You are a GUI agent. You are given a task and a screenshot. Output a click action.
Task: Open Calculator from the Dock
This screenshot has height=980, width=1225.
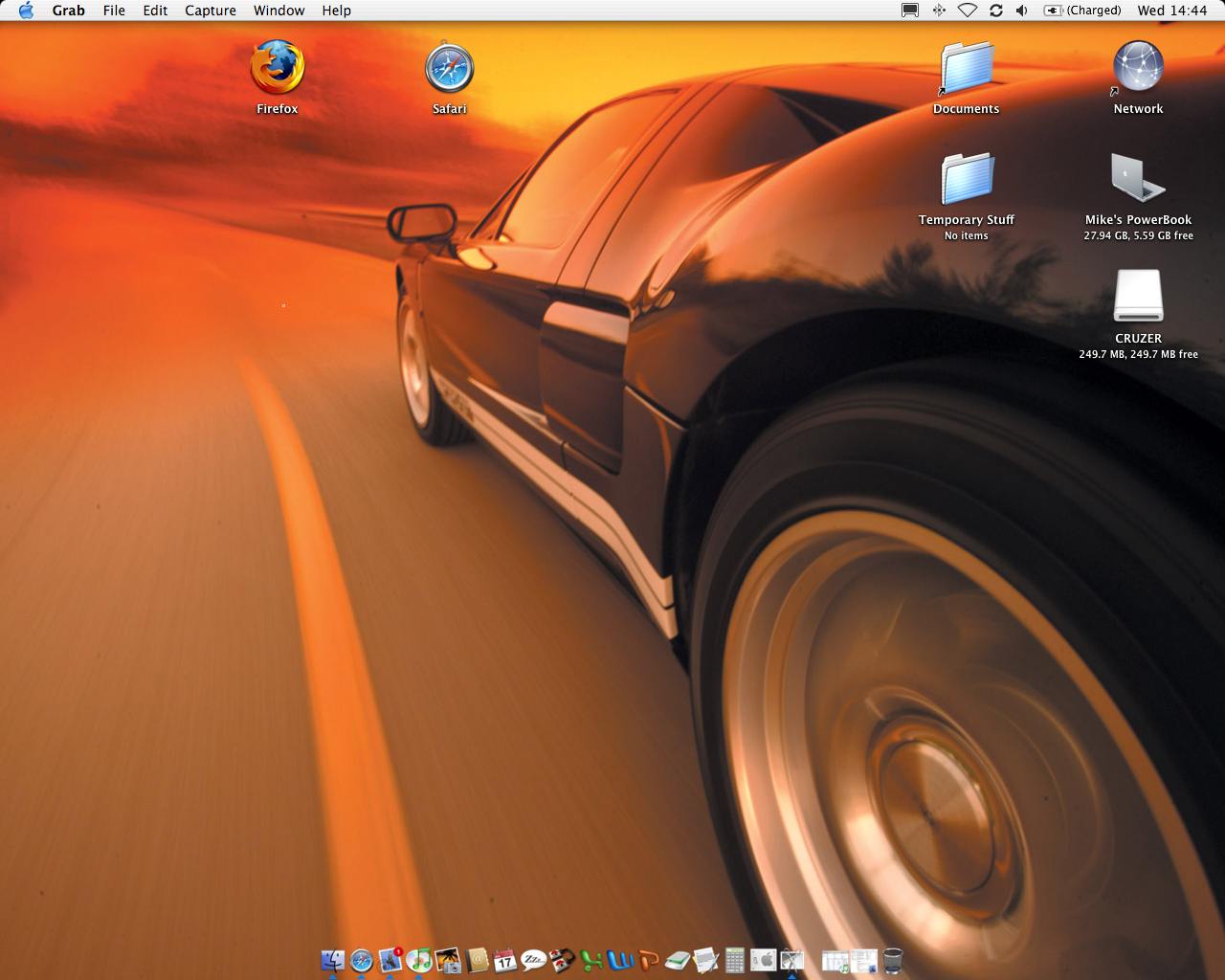point(734,960)
